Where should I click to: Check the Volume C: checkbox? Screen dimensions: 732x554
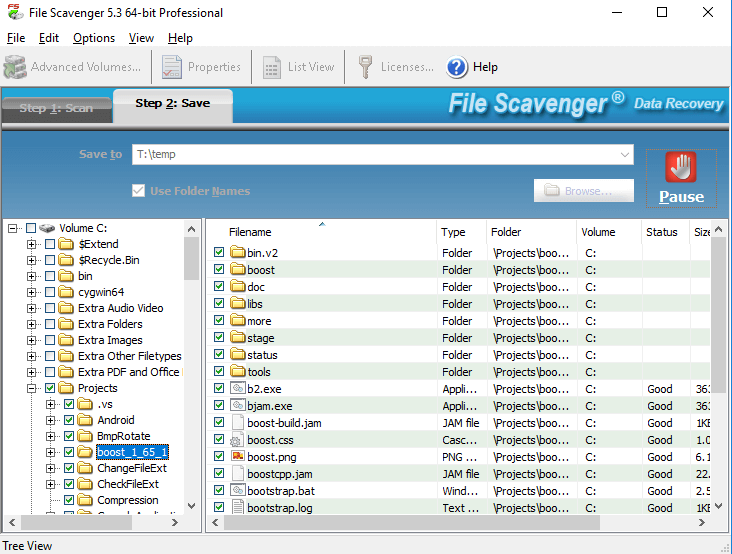point(31,228)
